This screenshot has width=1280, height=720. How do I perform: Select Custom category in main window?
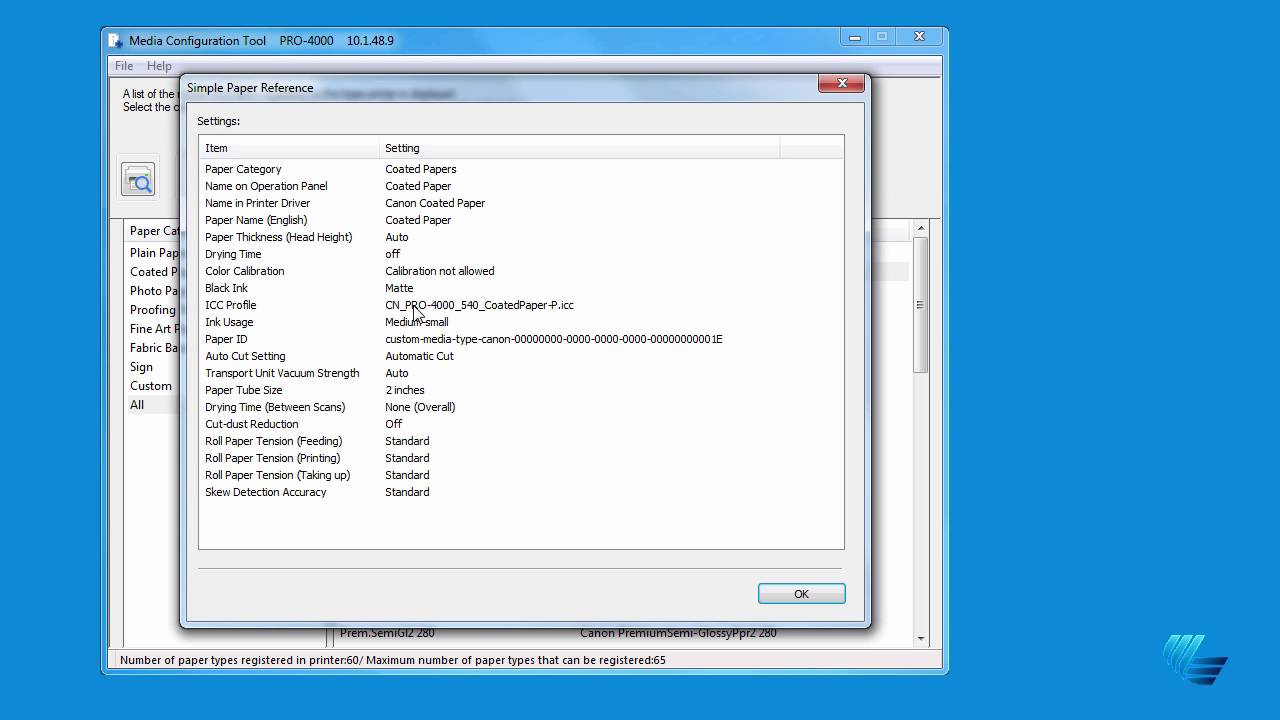tap(151, 386)
